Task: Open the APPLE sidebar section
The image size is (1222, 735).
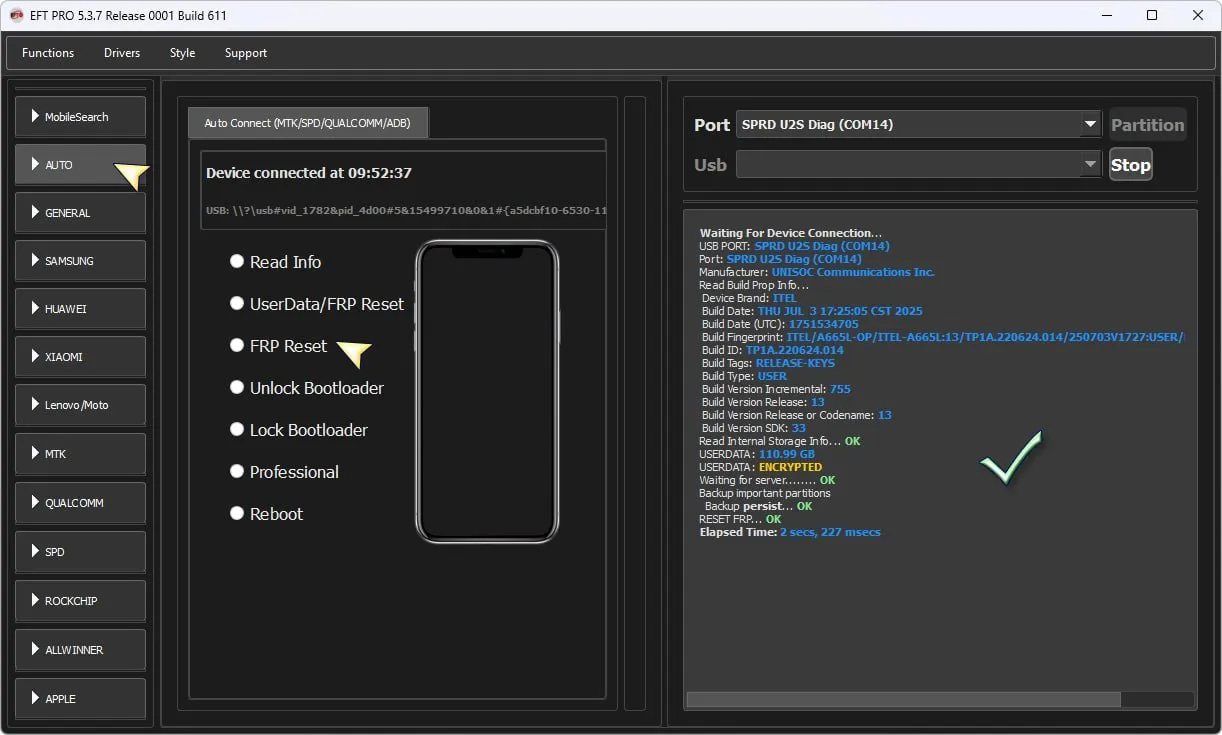Action: pyautogui.click(x=80, y=699)
